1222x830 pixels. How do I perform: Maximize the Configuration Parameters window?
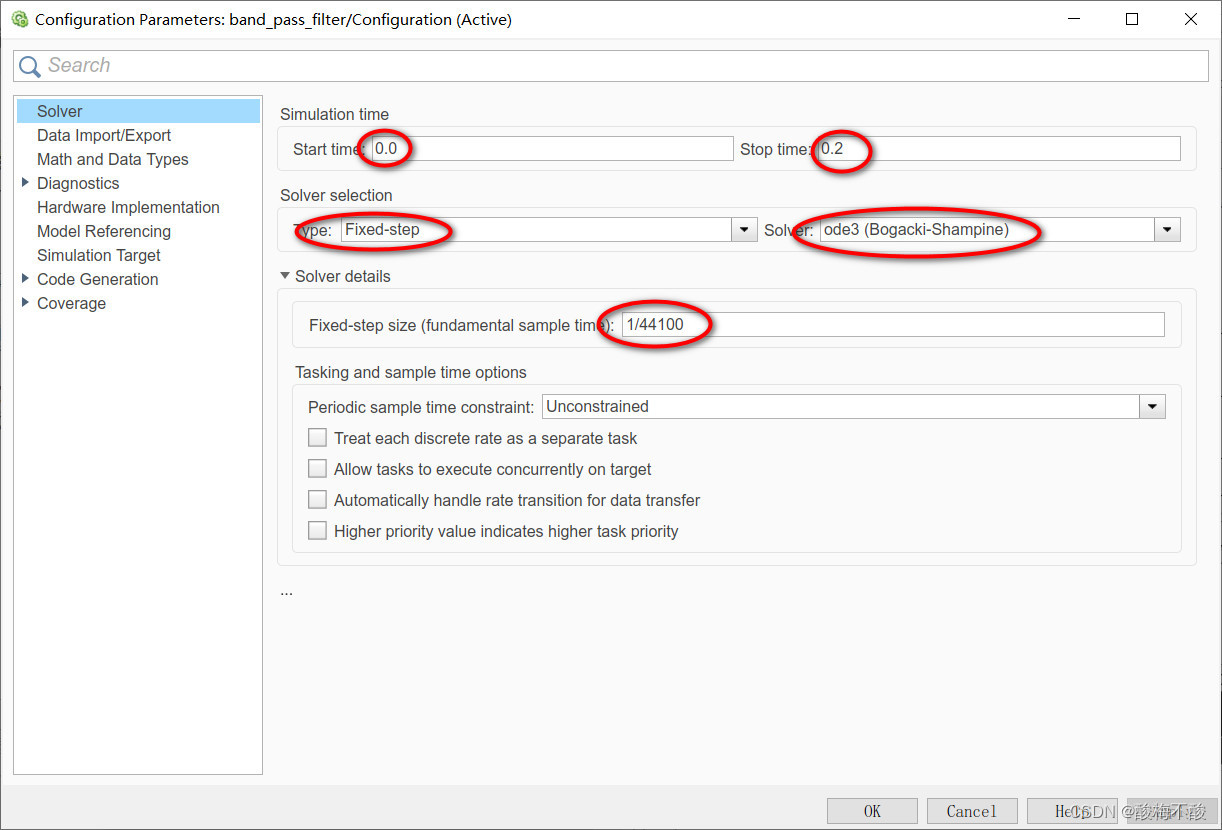click(x=1132, y=19)
